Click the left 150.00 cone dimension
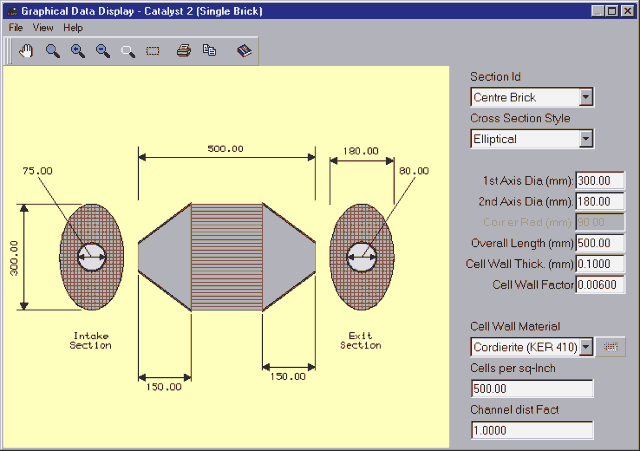This screenshot has width=640, height=451. (x=164, y=387)
